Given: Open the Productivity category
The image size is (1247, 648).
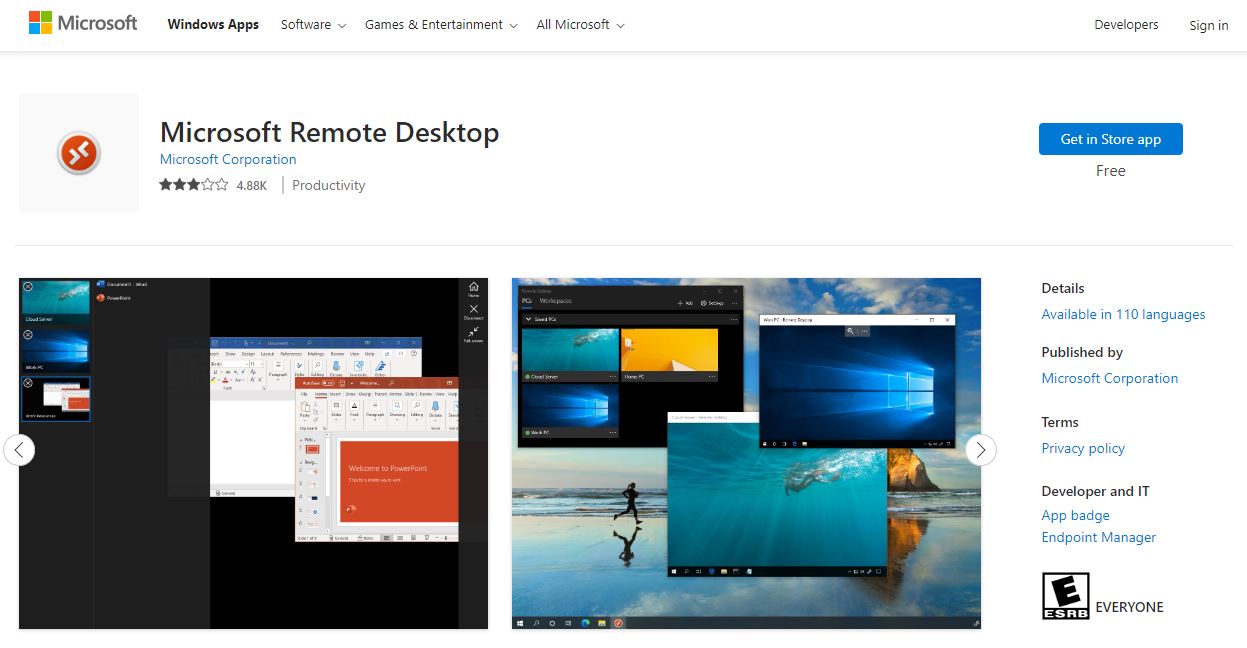Looking at the screenshot, I should tap(328, 185).
